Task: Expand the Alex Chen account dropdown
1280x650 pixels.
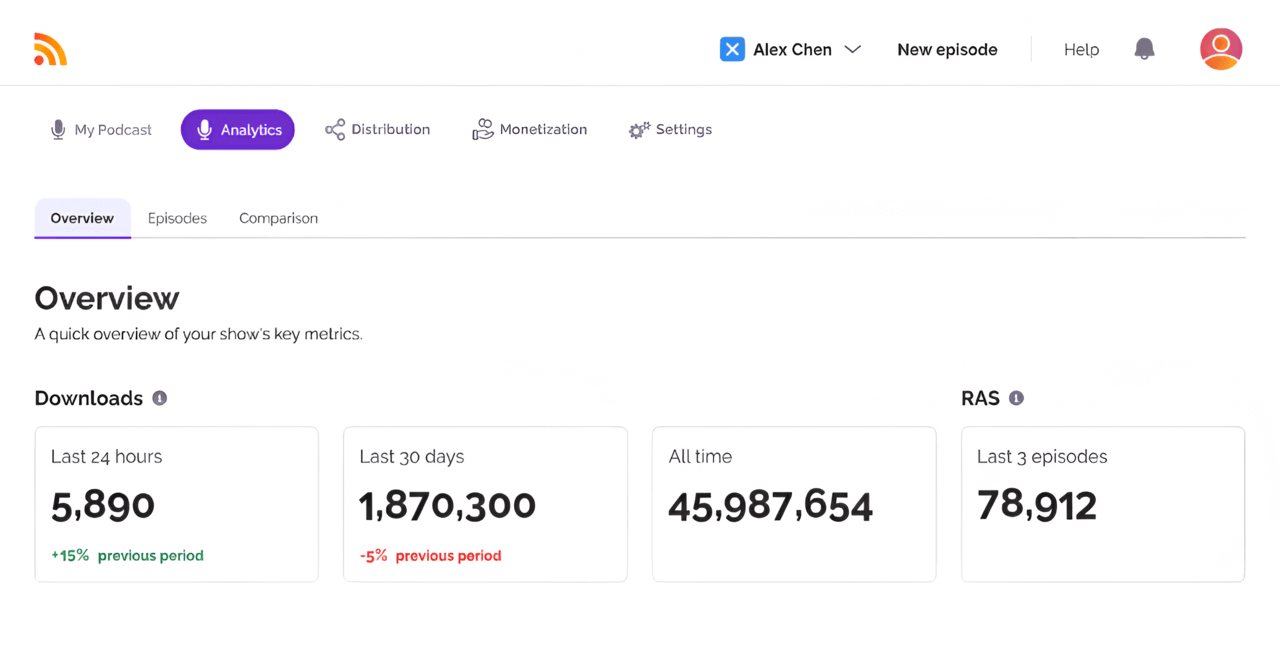Action: (853, 48)
